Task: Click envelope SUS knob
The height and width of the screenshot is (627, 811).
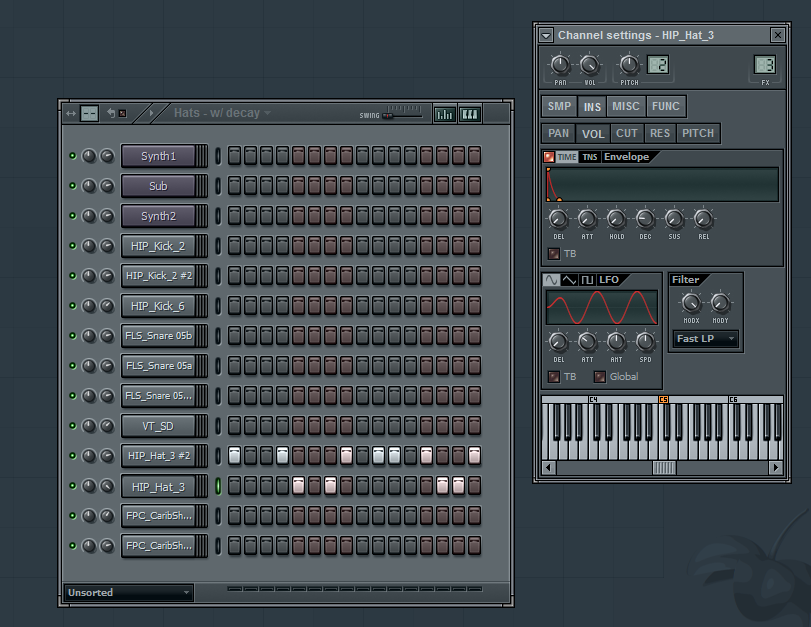Action: [674, 219]
